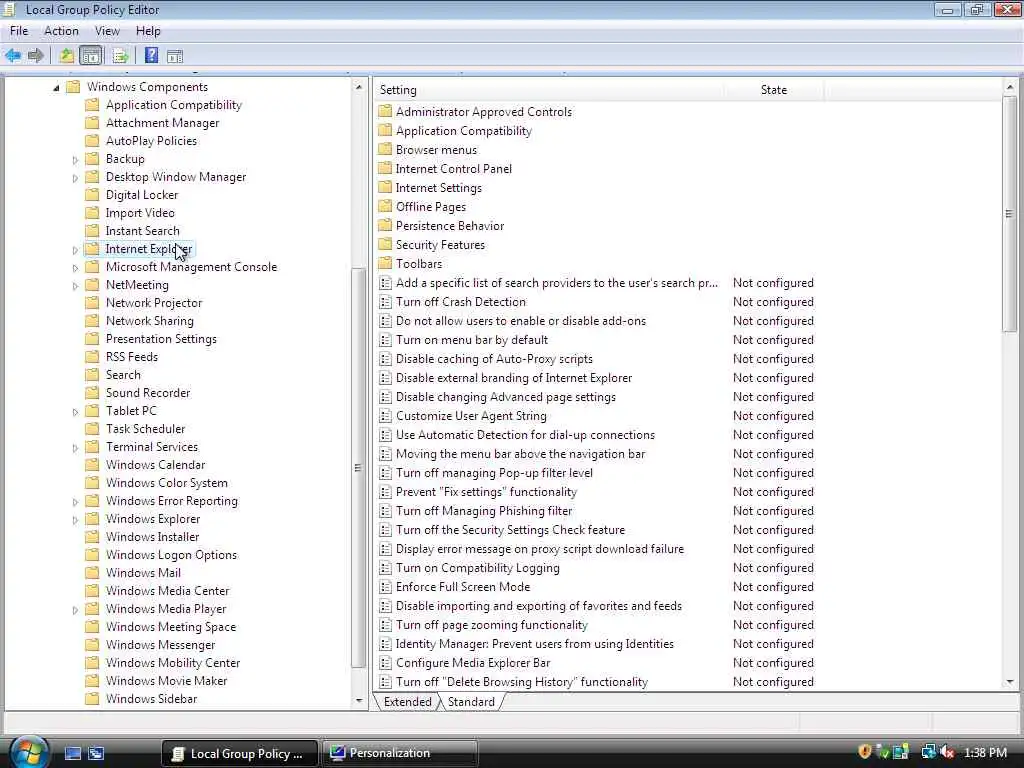Open the File menu
This screenshot has width=1024, height=768.
[19, 31]
